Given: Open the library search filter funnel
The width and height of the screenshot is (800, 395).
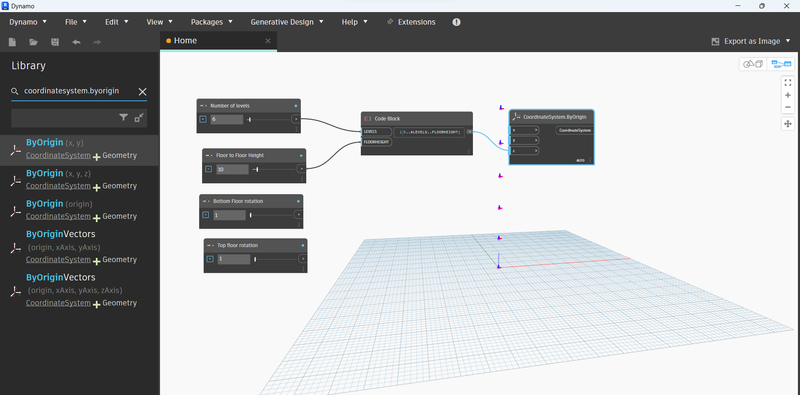Looking at the screenshot, I should (x=123, y=117).
